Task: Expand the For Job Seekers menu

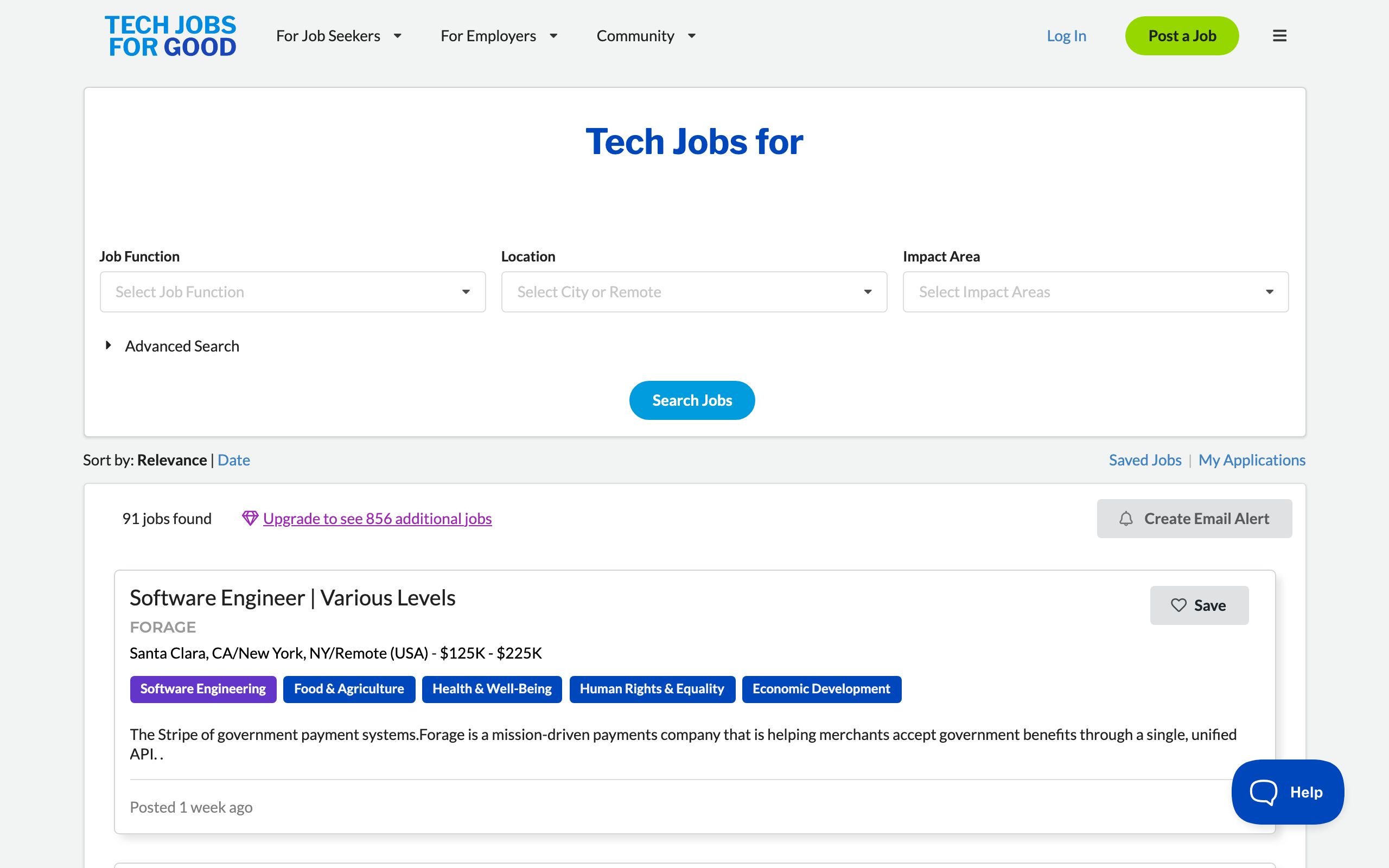Action: [x=339, y=36]
